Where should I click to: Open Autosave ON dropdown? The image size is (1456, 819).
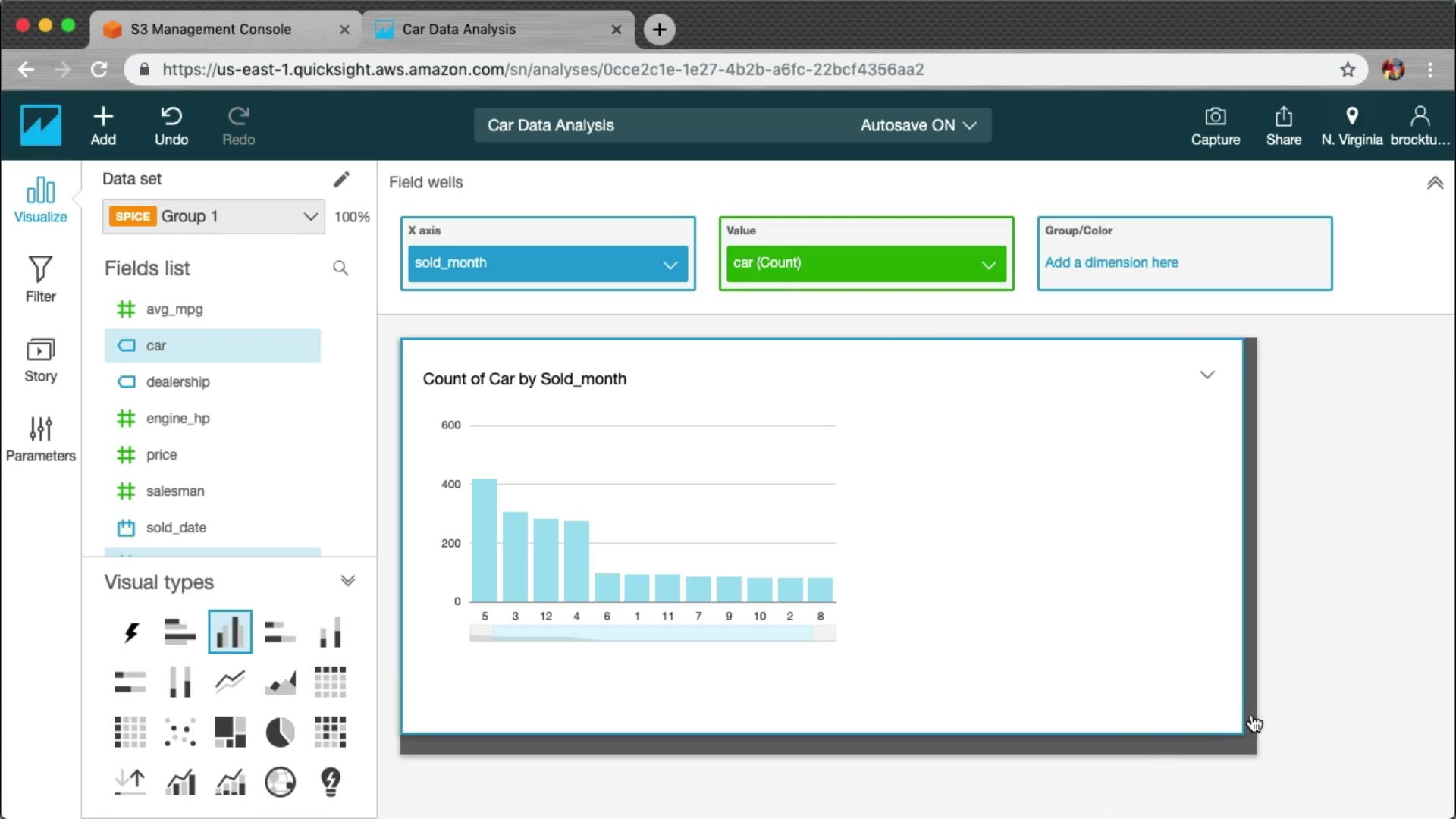pyautogui.click(x=918, y=125)
